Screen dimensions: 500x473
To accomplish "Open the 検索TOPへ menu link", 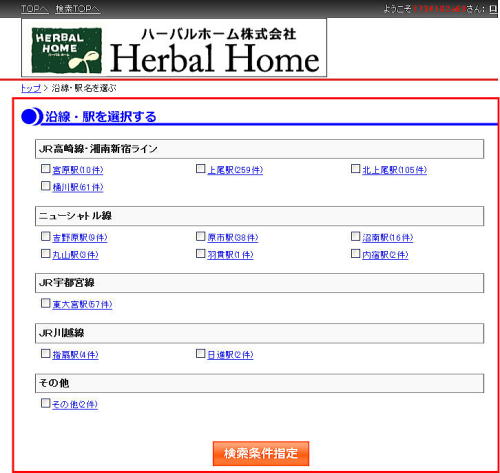I will (78, 9).
